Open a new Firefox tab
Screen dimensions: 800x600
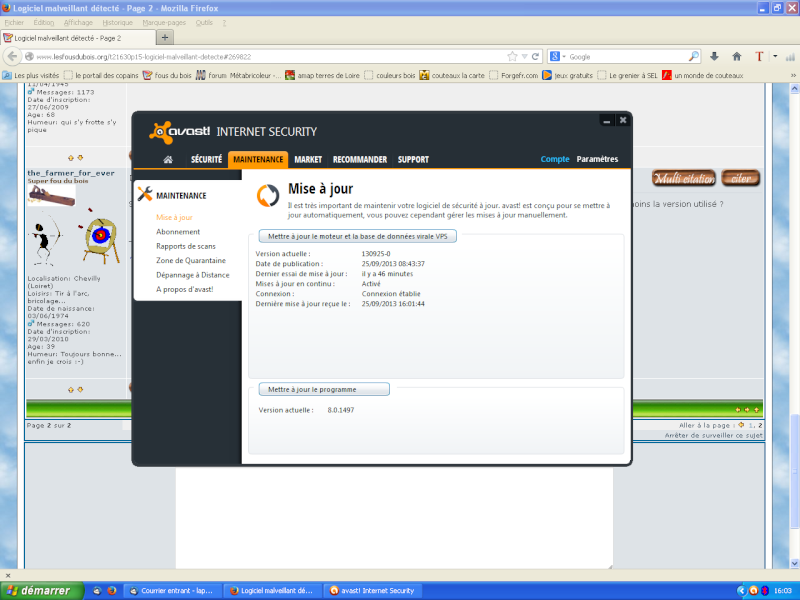pos(165,37)
